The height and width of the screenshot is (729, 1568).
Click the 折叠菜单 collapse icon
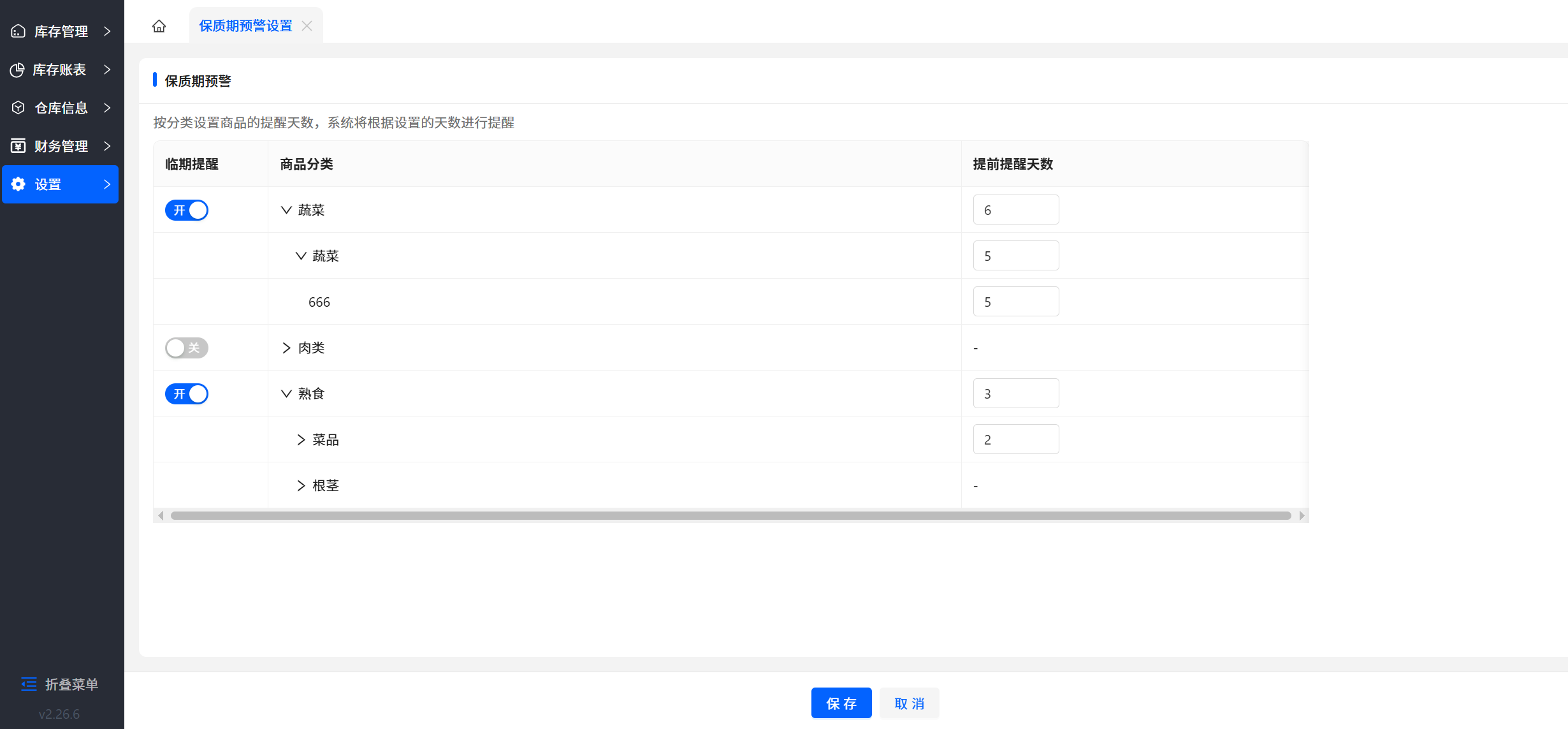coord(29,684)
